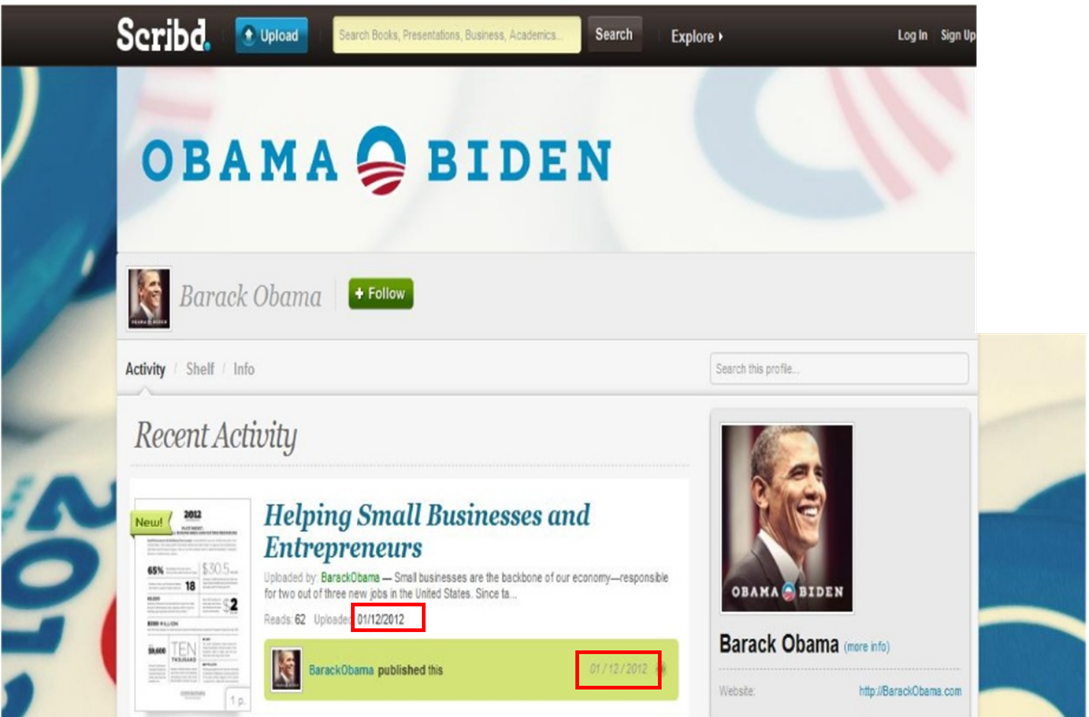This screenshot has width=1089, height=717.
Task: Focus the Search this profile field
Action: click(839, 368)
